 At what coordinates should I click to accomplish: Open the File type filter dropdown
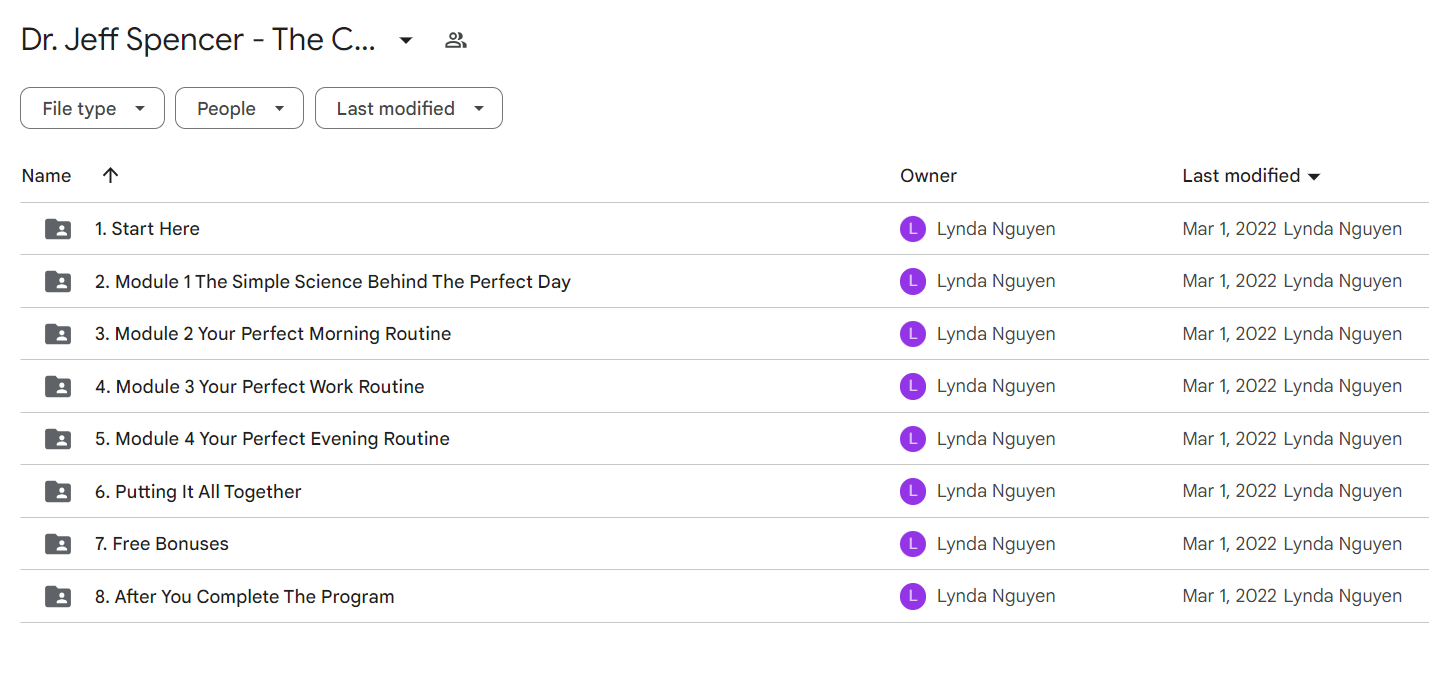click(x=92, y=108)
